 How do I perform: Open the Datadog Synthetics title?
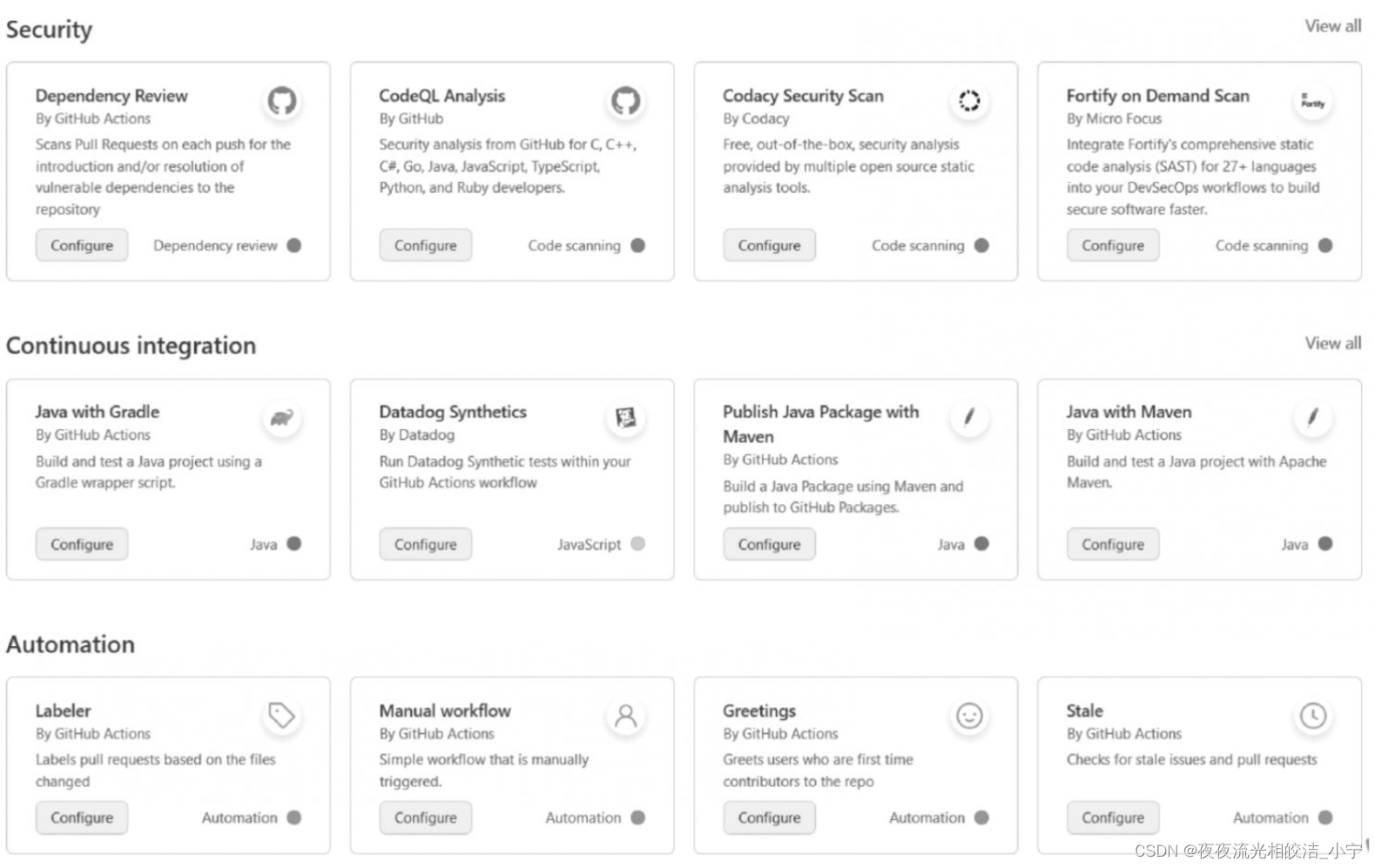click(x=453, y=412)
